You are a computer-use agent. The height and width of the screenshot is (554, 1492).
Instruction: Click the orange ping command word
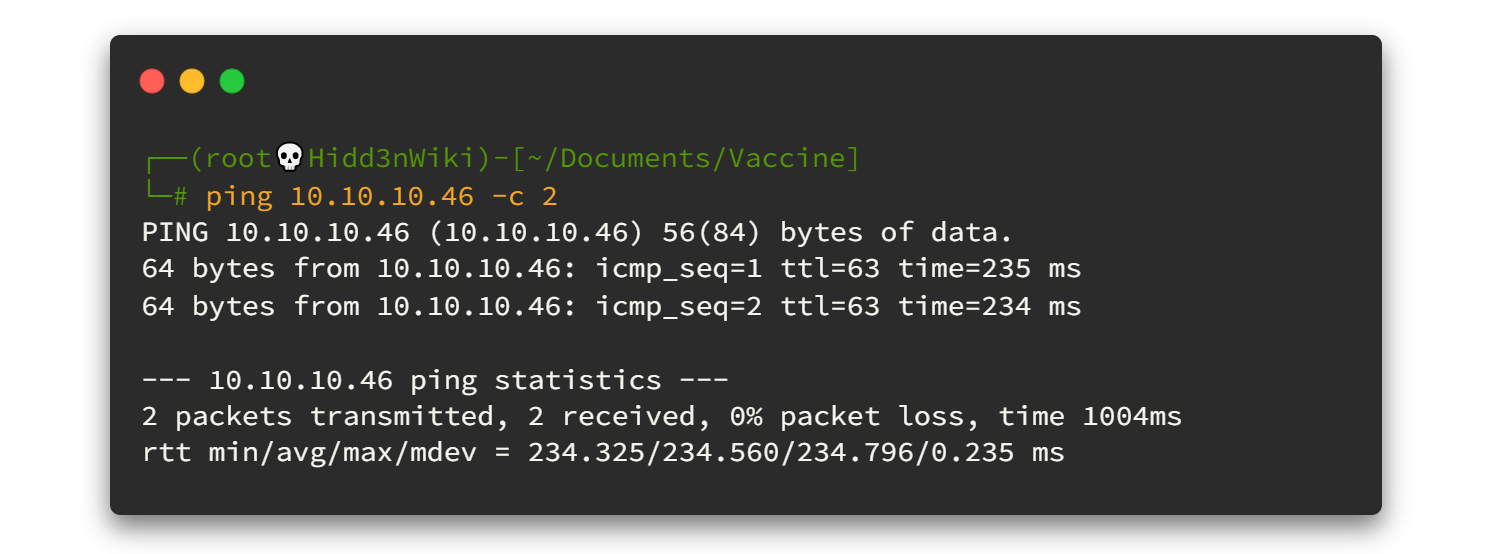tap(239, 195)
